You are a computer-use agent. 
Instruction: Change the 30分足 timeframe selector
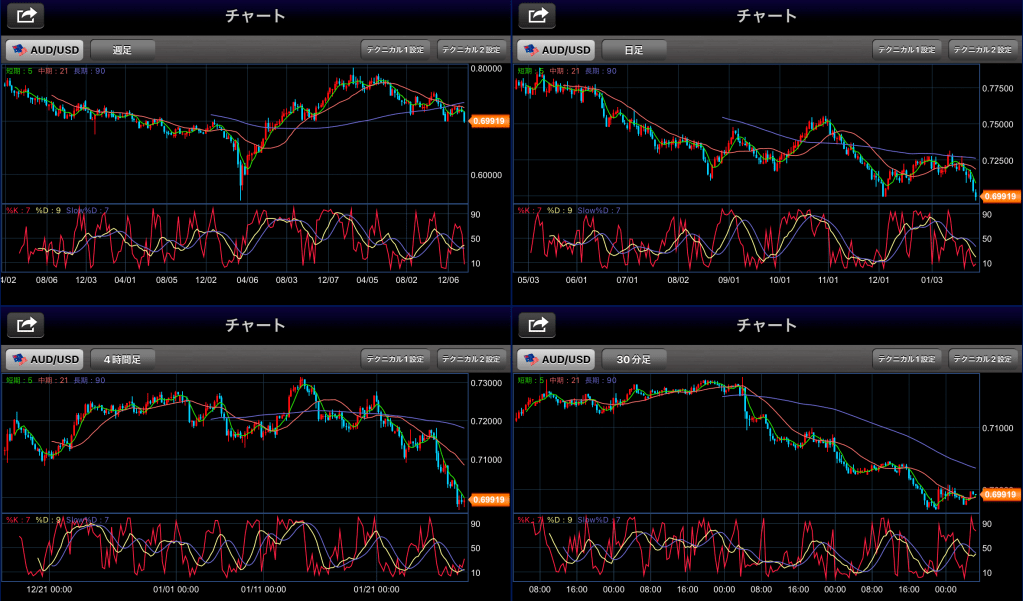coord(633,359)
